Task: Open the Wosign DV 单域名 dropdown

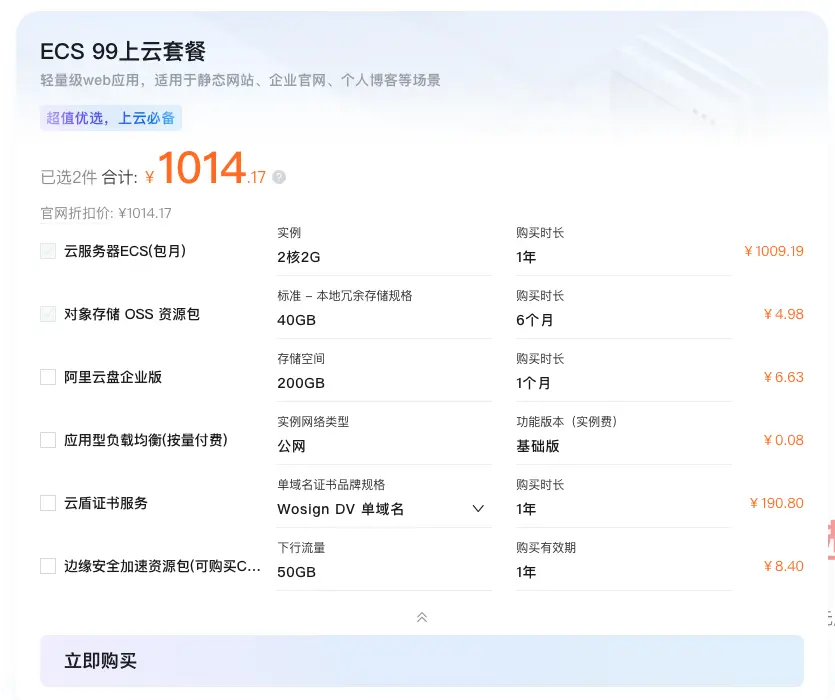Action: (384, 509)
